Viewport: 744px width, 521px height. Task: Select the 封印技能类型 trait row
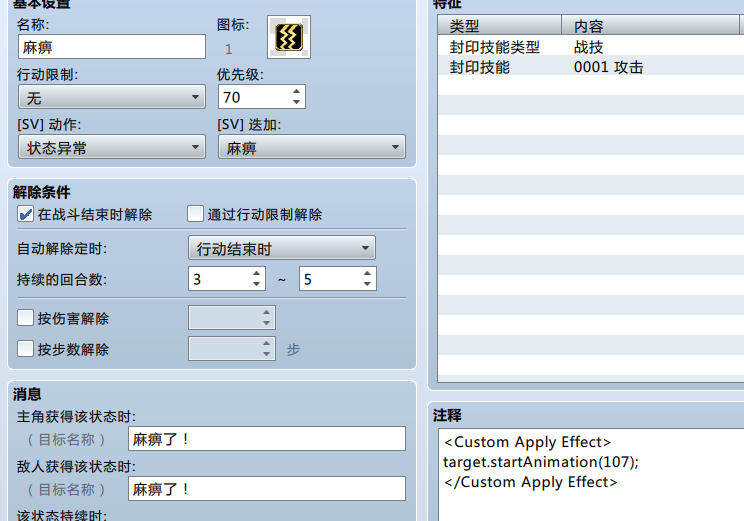coord(591,47)
